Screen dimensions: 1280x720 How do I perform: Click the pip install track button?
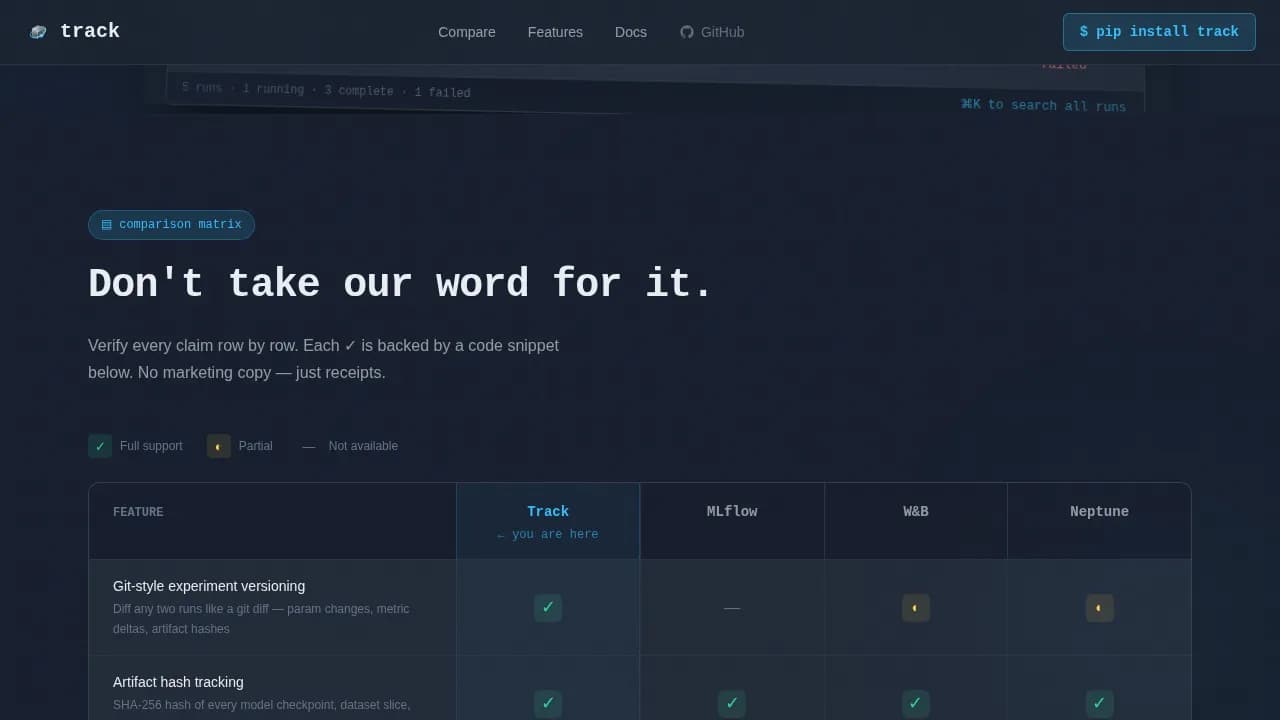pos(1159,31)
